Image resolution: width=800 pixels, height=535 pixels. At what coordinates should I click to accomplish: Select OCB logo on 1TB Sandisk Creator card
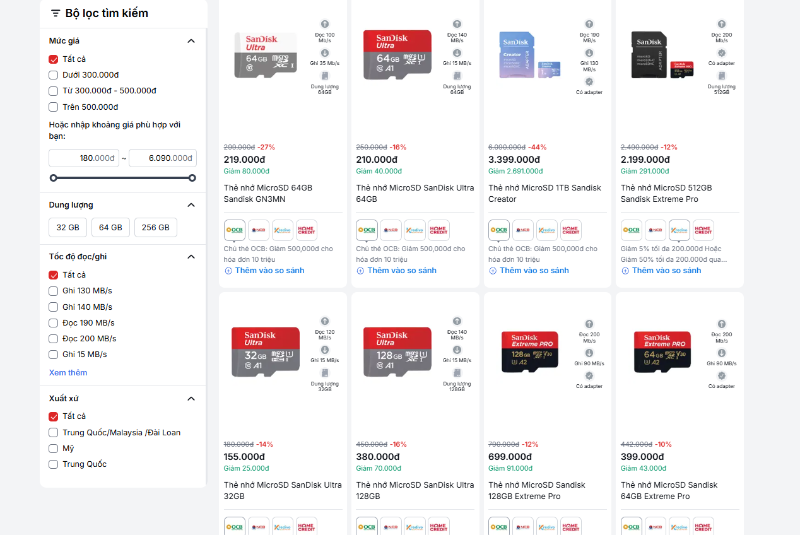click(499, 230)
